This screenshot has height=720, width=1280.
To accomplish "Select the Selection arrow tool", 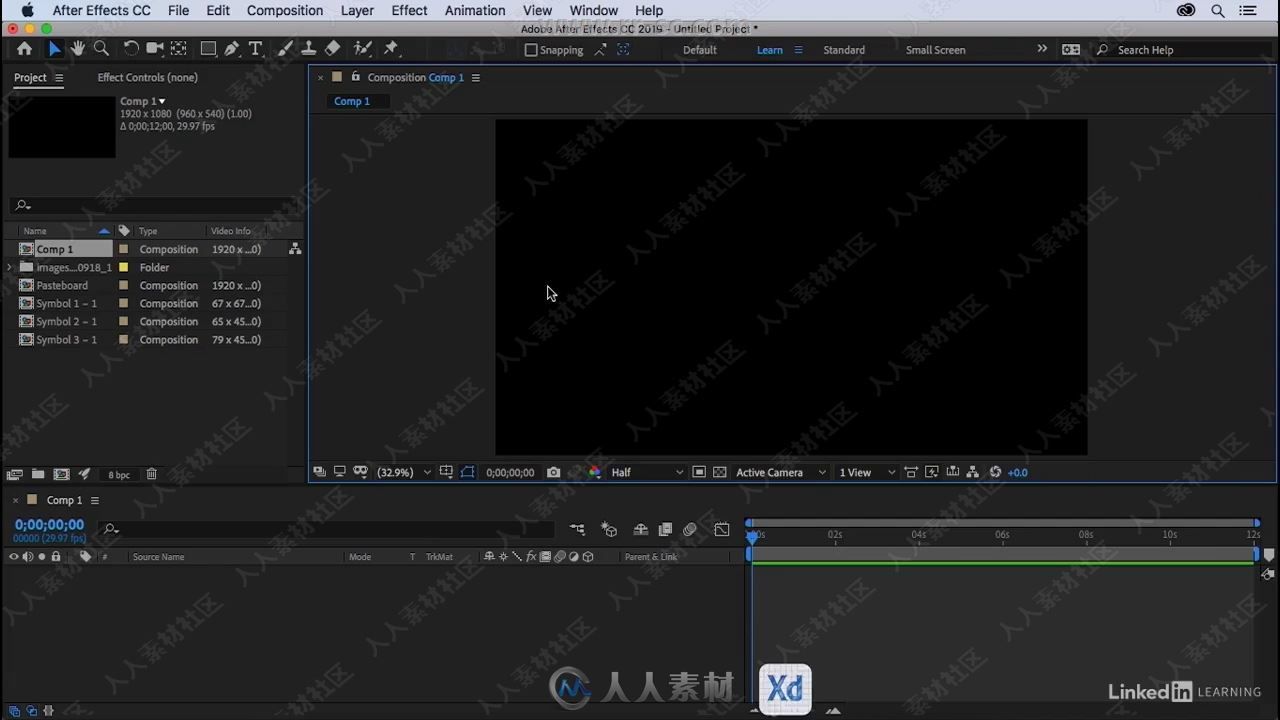I will click(54, 48).
